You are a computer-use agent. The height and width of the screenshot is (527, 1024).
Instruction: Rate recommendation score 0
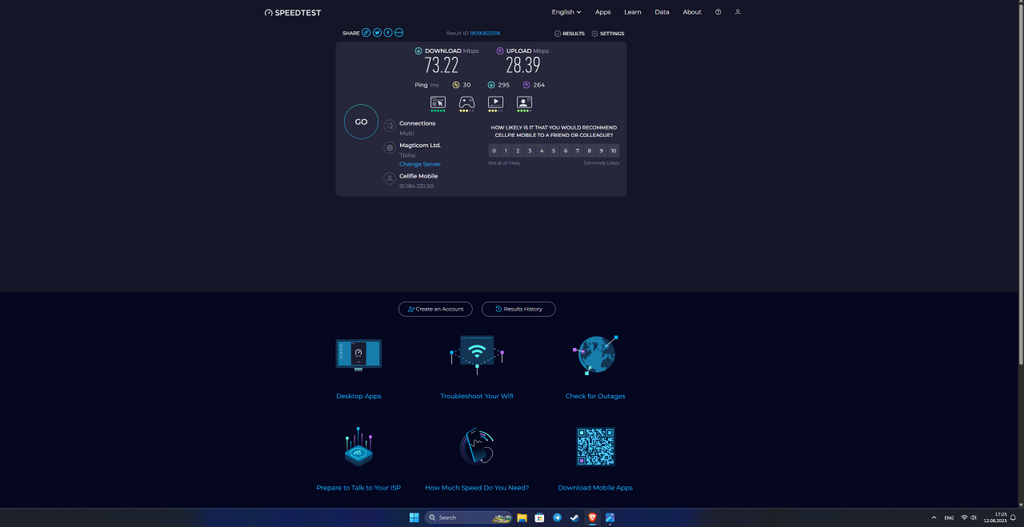(x=494, y=151)
